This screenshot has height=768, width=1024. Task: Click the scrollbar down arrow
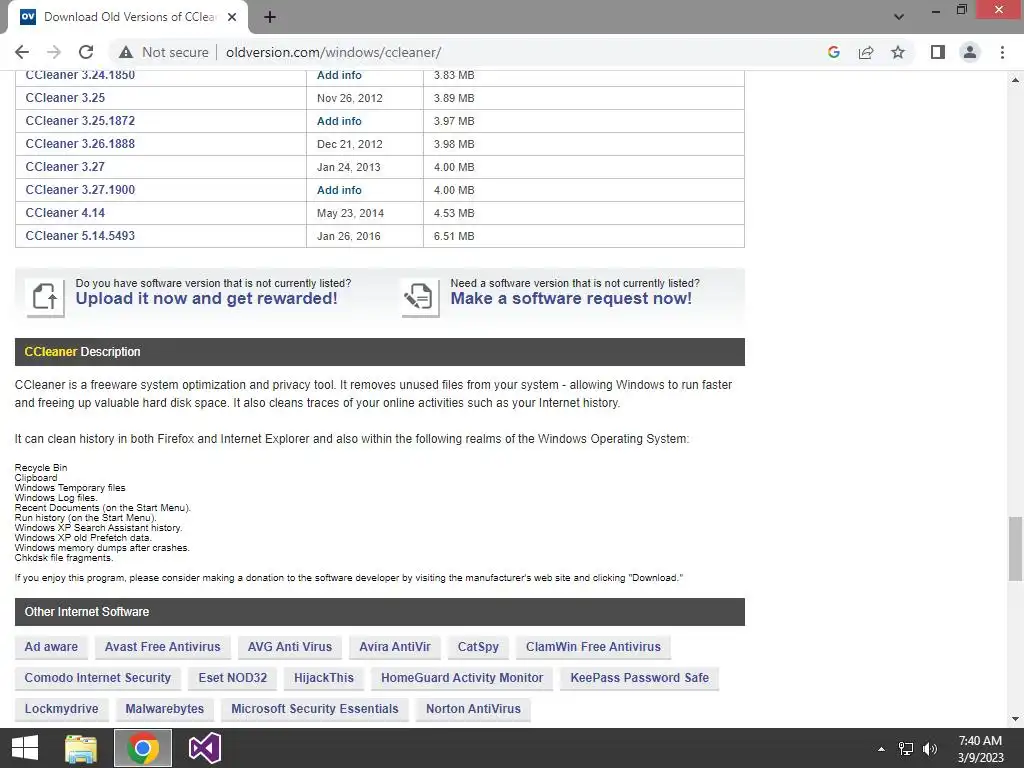(x=1015, y=719)
